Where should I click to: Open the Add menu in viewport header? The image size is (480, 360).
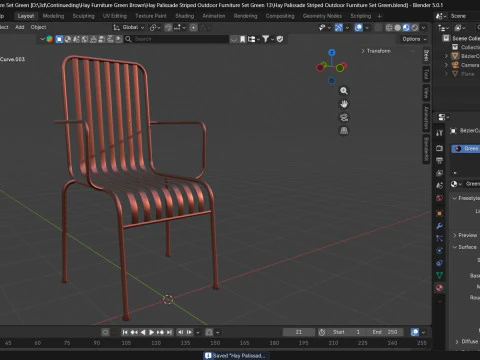[20, 27]
